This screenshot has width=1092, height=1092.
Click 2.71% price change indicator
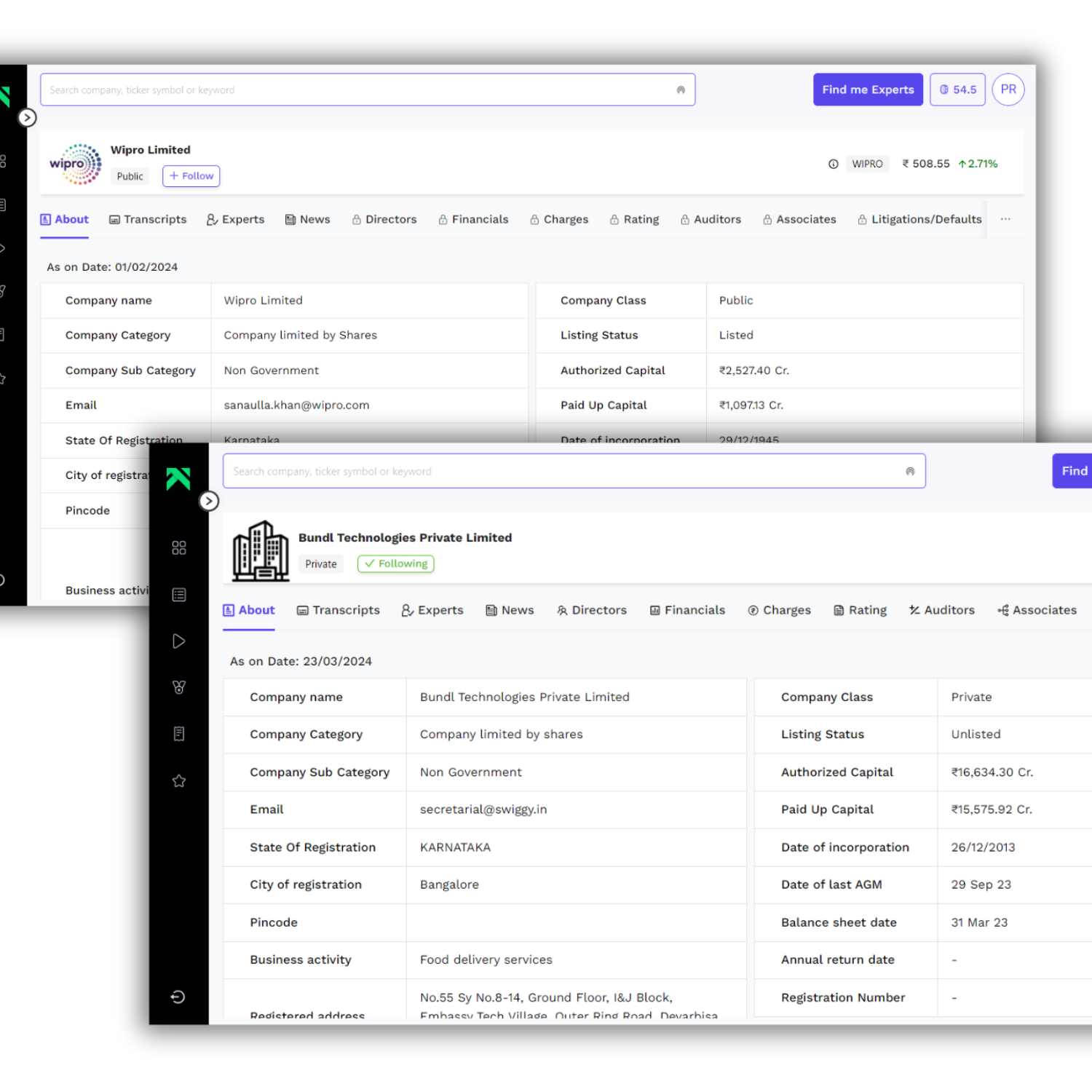[x=978, y=164]
